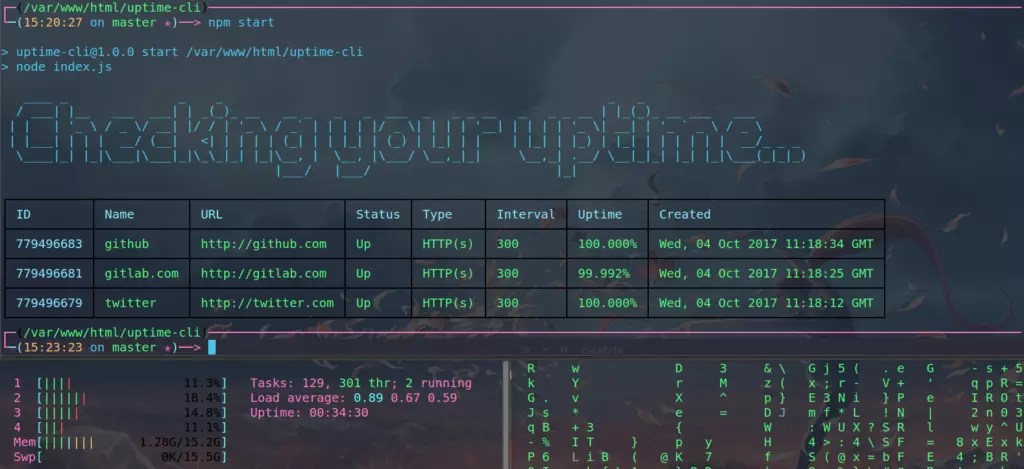The height and width of the screenshot is (469, 1024).
Task: Click Up status in gitlab.com row
Action: 363,273
